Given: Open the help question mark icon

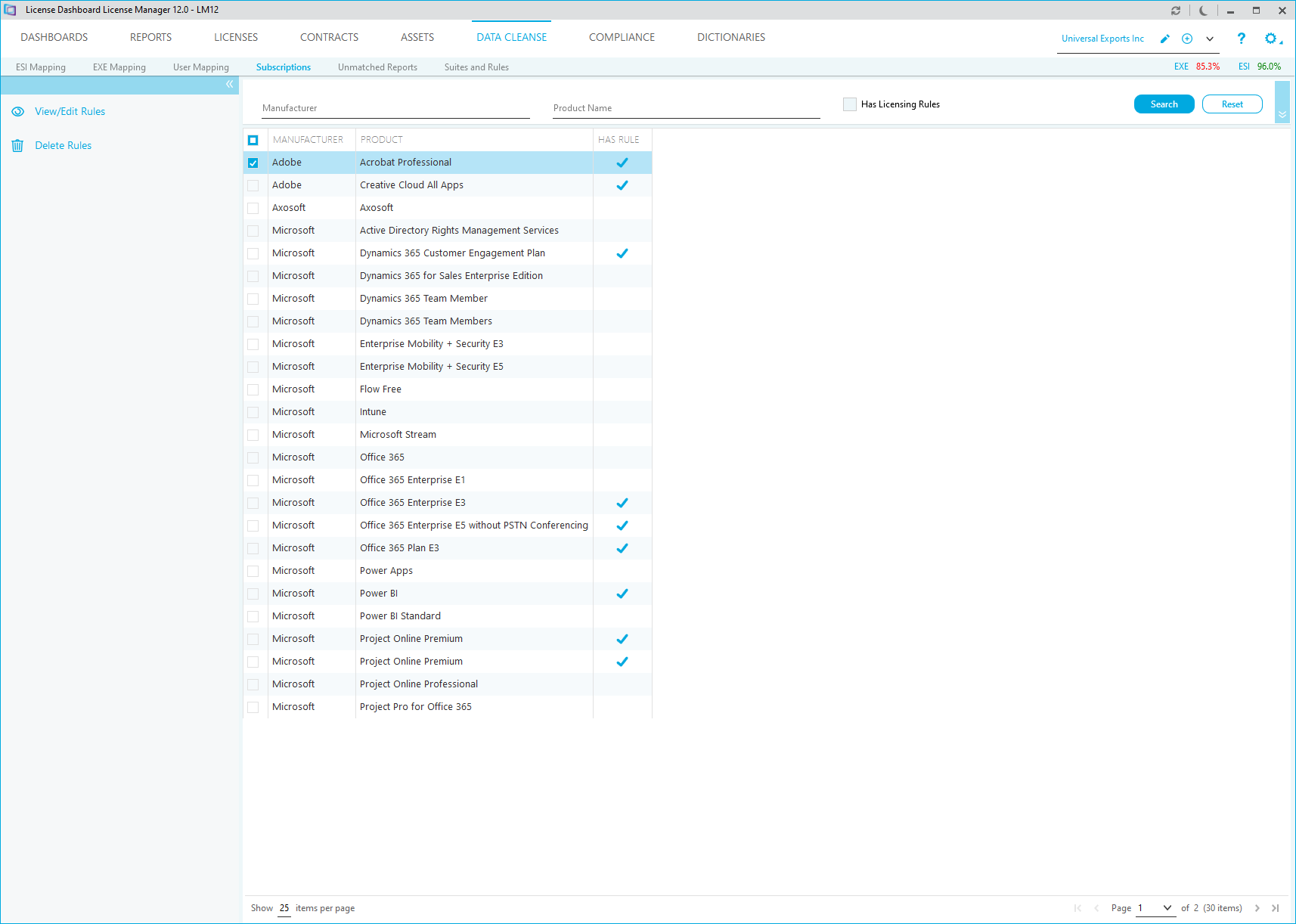Looking at the screenshot, I should click(1241, 39).
